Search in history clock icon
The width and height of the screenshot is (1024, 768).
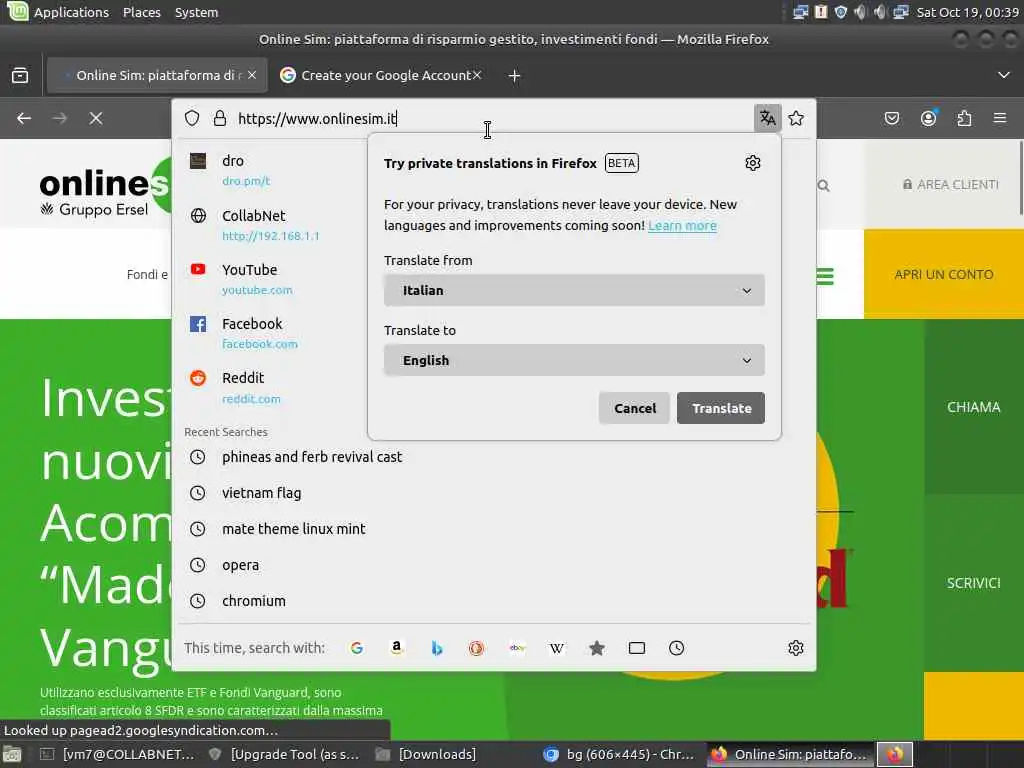[677, 648]
